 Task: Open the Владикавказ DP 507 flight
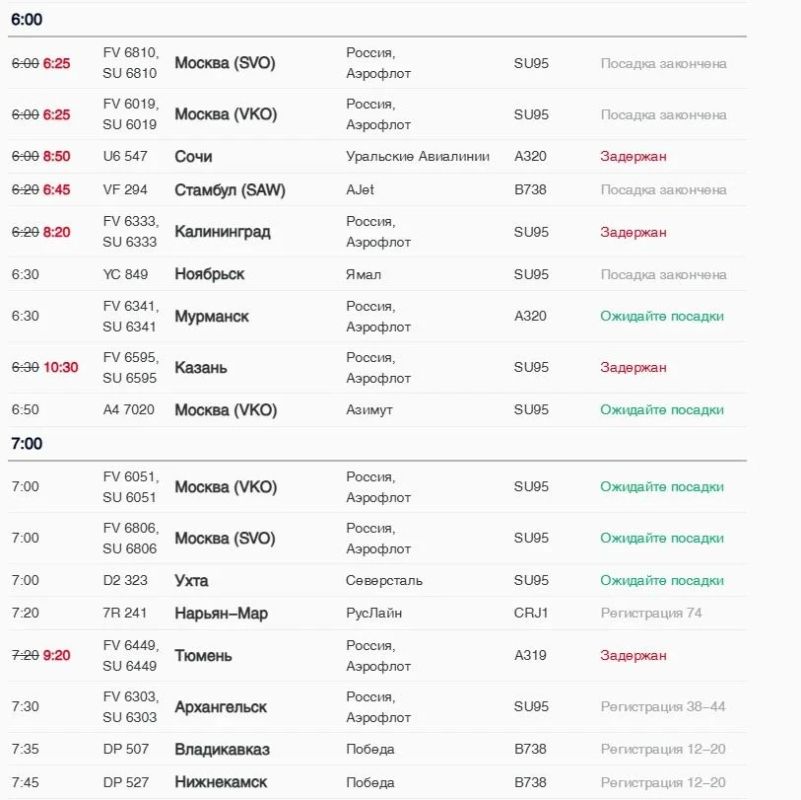377,749
